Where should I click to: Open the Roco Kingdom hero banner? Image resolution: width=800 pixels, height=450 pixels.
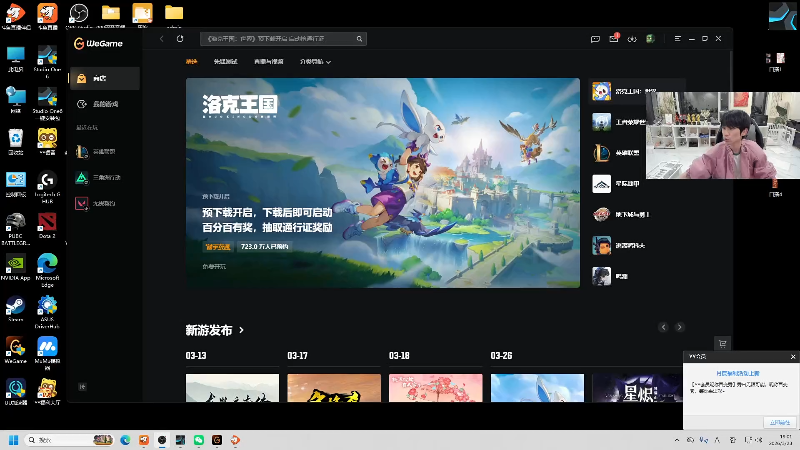click(x=383, y=183)
